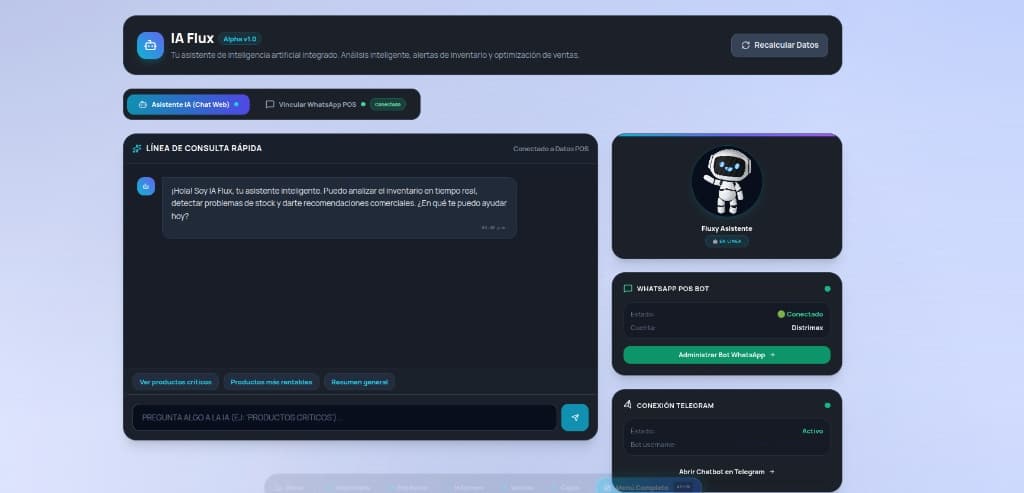Choose the 'Ver productos críticos' suggestion
Screen dimensions: 1024x493
pyautogui.click(x=176, y=382)
